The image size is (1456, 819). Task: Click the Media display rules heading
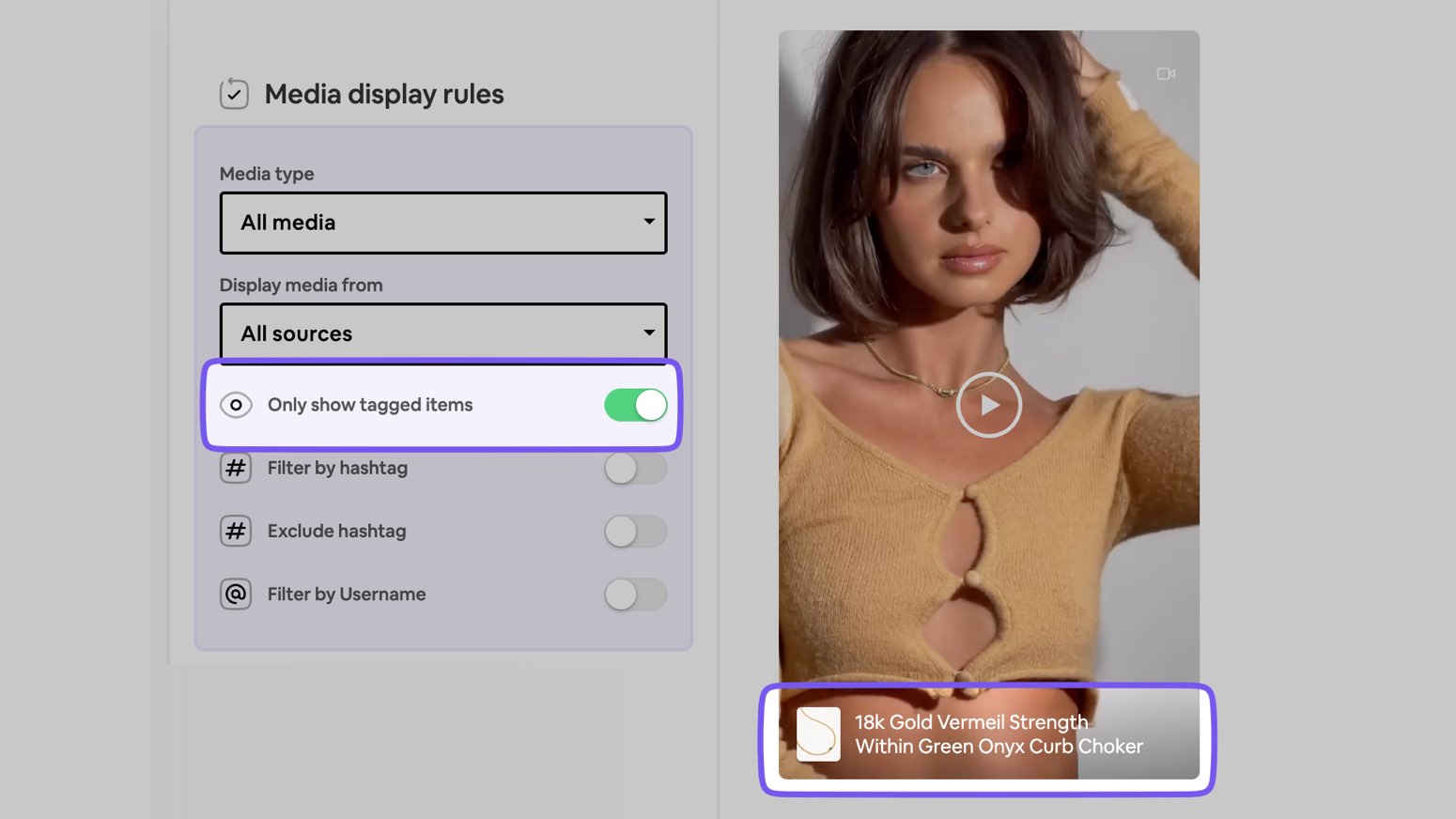pyautogui.click(x=384, y=94)
